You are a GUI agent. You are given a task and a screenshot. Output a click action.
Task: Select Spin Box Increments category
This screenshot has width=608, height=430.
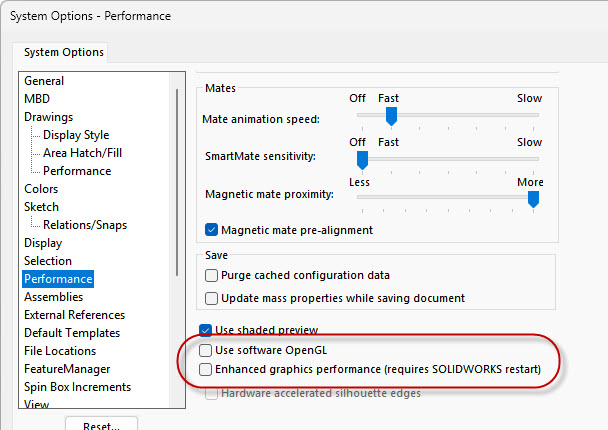click(x=77, y=387)
